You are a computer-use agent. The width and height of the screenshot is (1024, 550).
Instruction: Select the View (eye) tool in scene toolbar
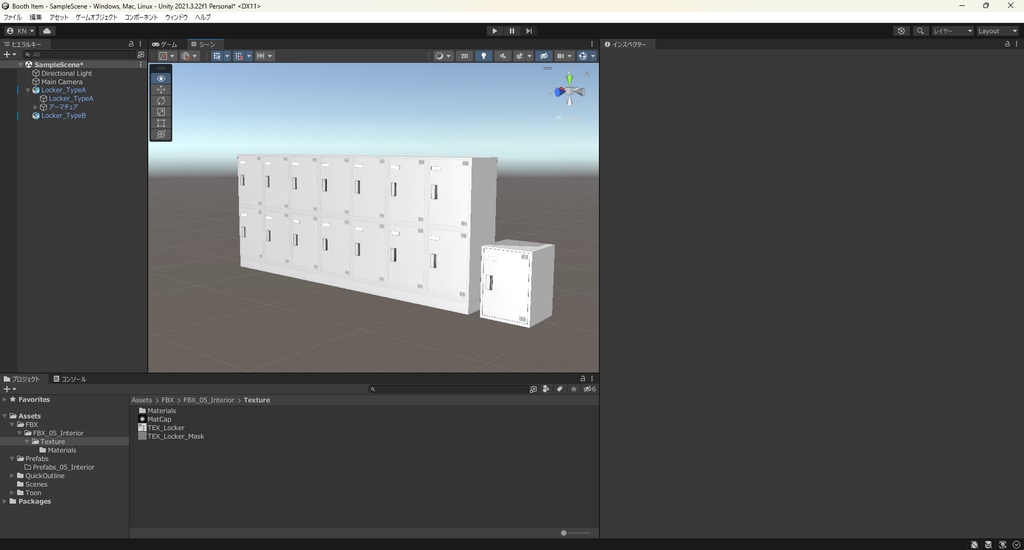click(161, 78)
